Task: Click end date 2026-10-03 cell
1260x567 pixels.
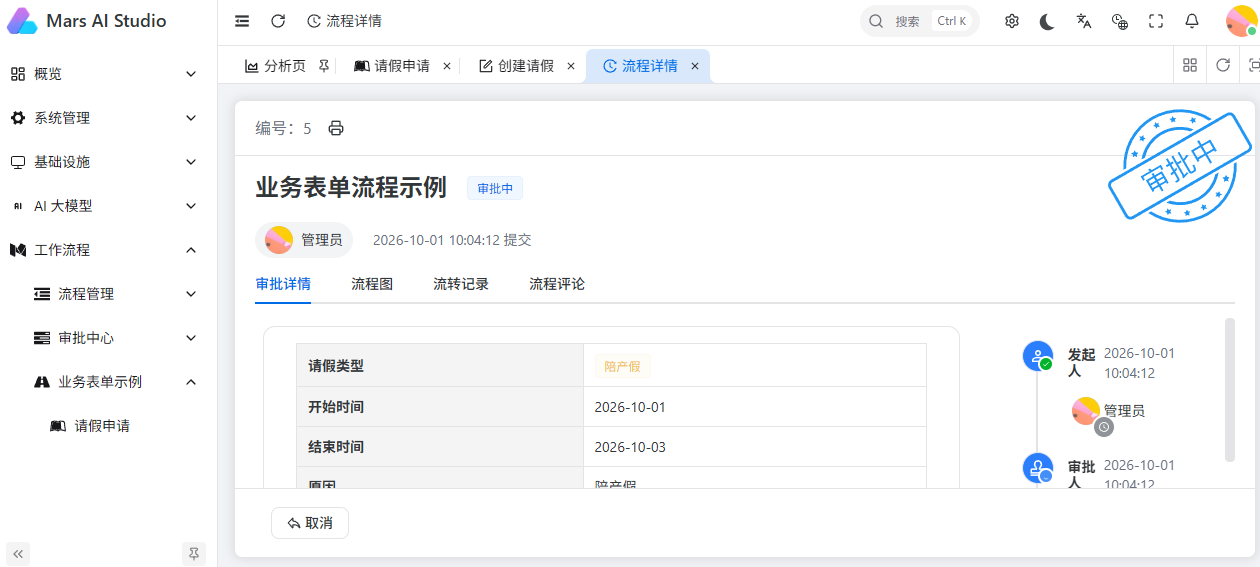Action: click(x=755, y=447)
